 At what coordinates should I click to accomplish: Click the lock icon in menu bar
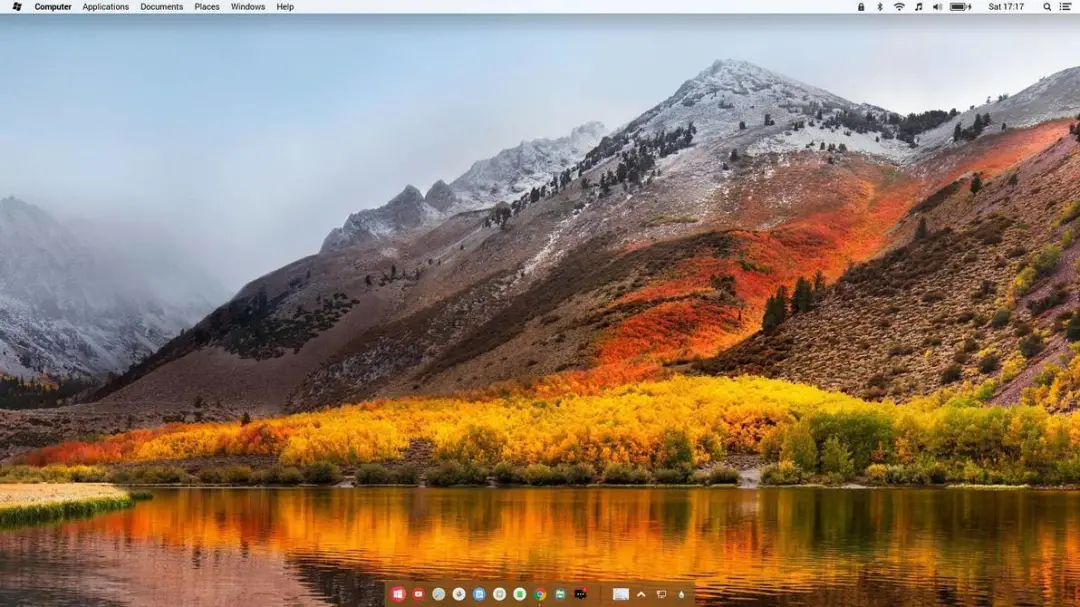[x=861, y=7]
